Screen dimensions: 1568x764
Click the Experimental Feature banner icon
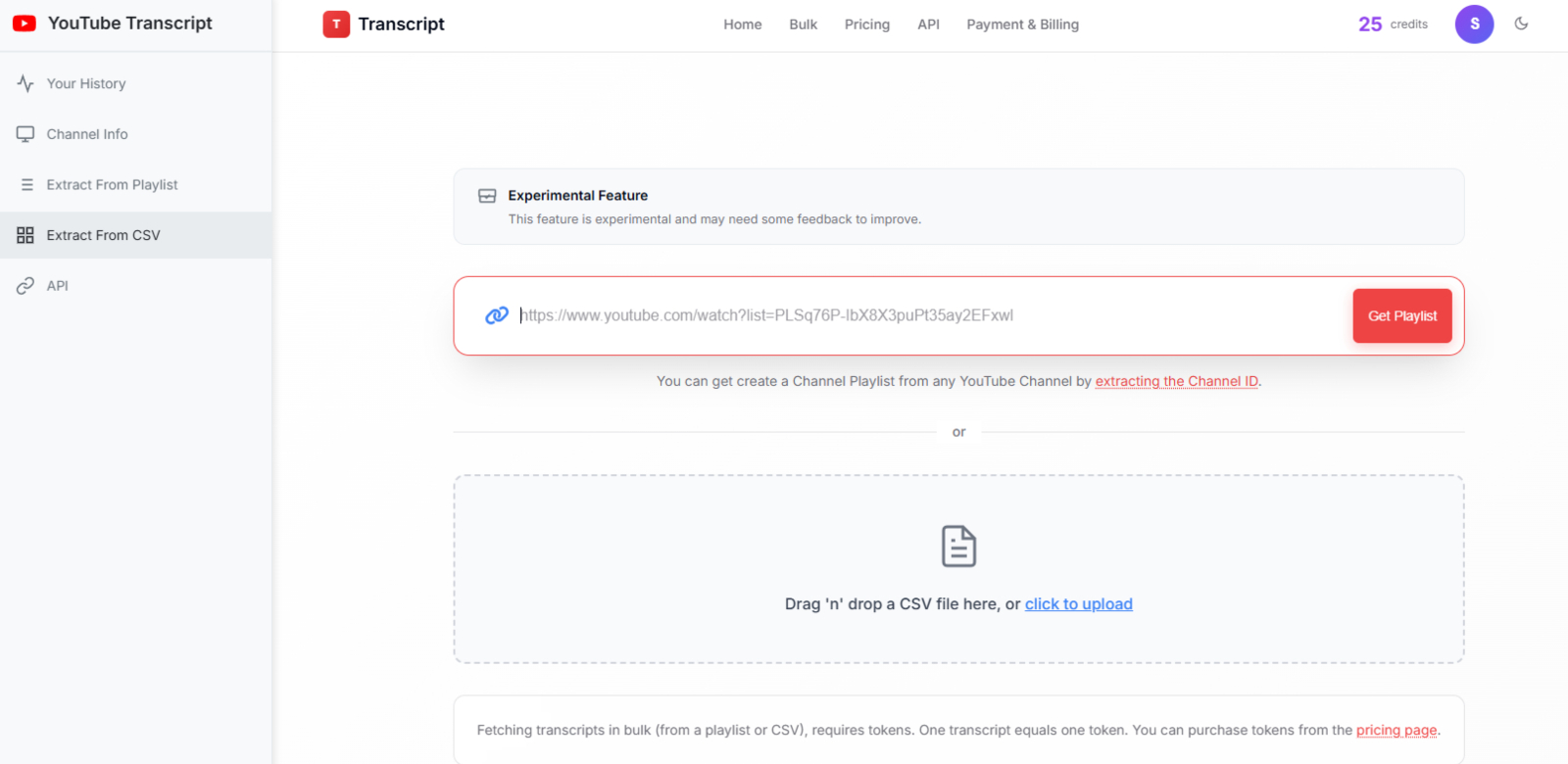pyautogui.click(x=486, y=195)
